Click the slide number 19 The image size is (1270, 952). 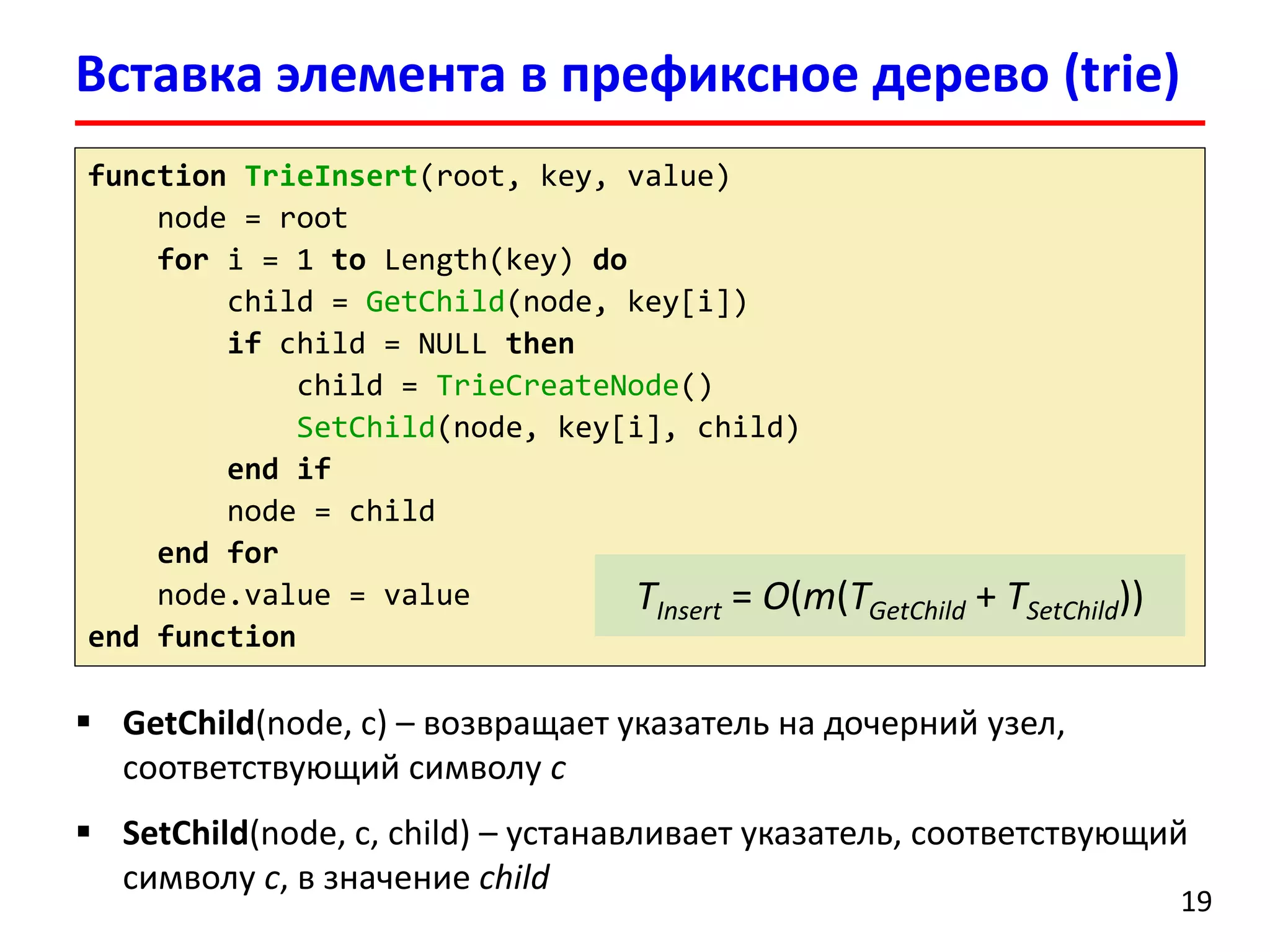coord(1196,902)
